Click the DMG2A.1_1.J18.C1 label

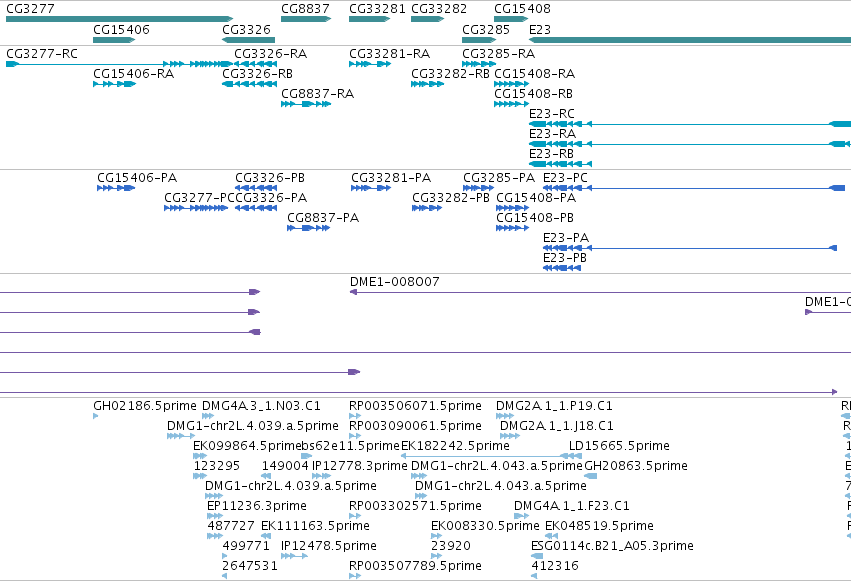557,426
